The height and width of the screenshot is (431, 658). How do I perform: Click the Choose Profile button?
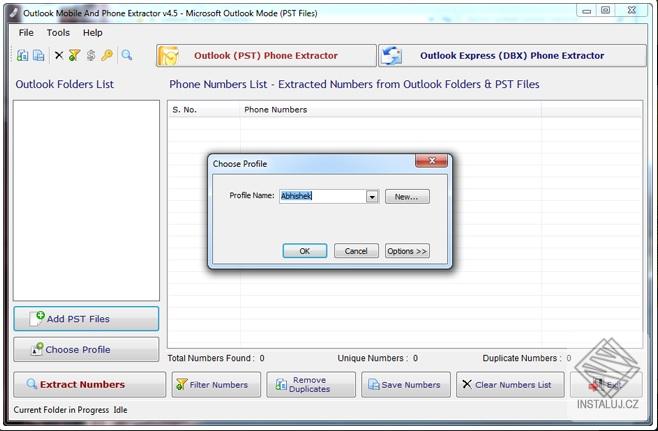click(86, 349)
